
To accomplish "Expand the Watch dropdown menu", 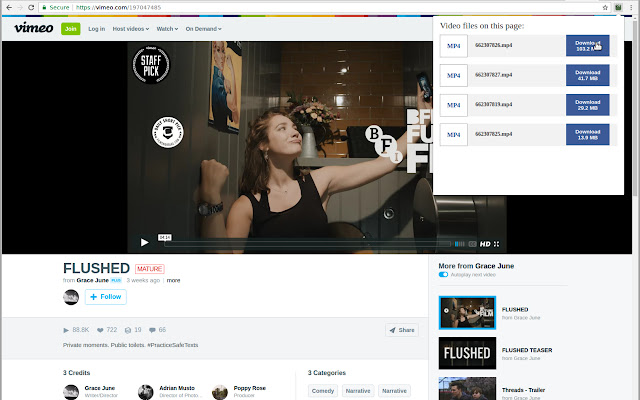I will coord(167,29).
